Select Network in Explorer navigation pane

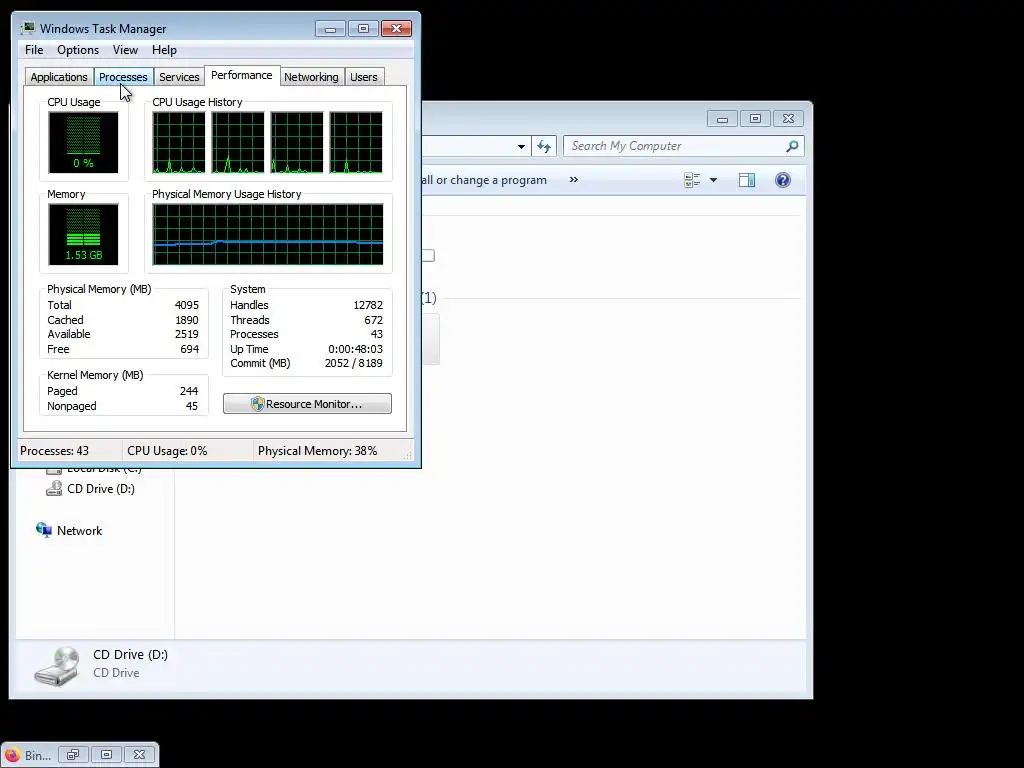(79, 531)
